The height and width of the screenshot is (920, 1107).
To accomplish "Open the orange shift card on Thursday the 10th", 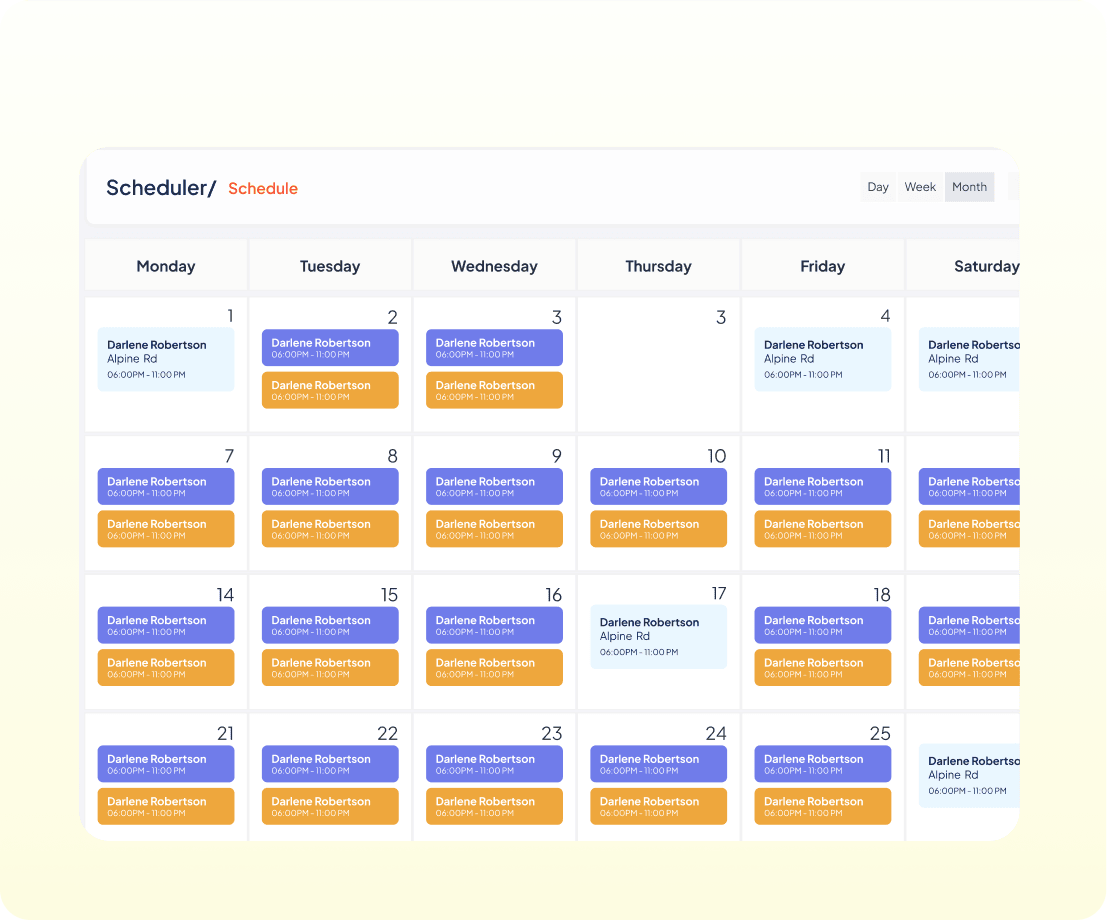I will coord(658,529).
